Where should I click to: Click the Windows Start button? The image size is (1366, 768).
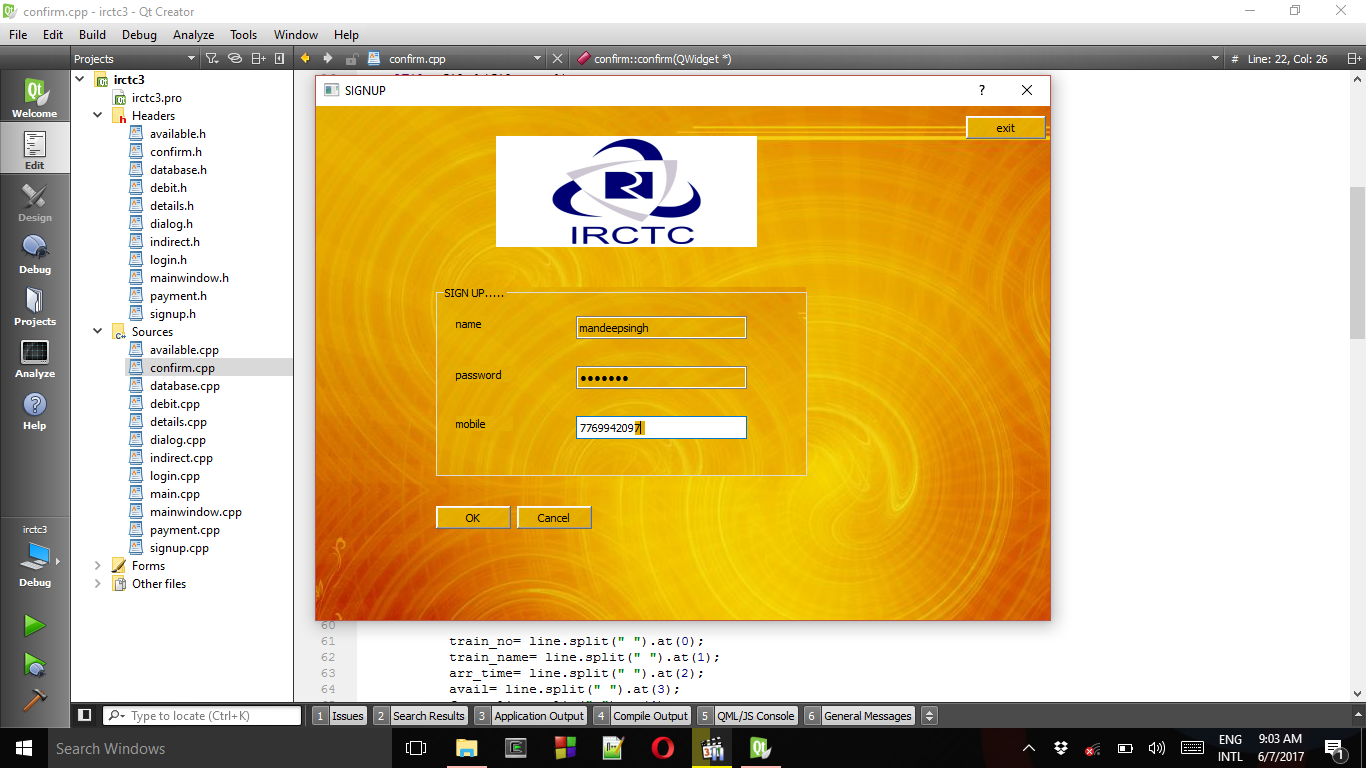click(23, 748)
